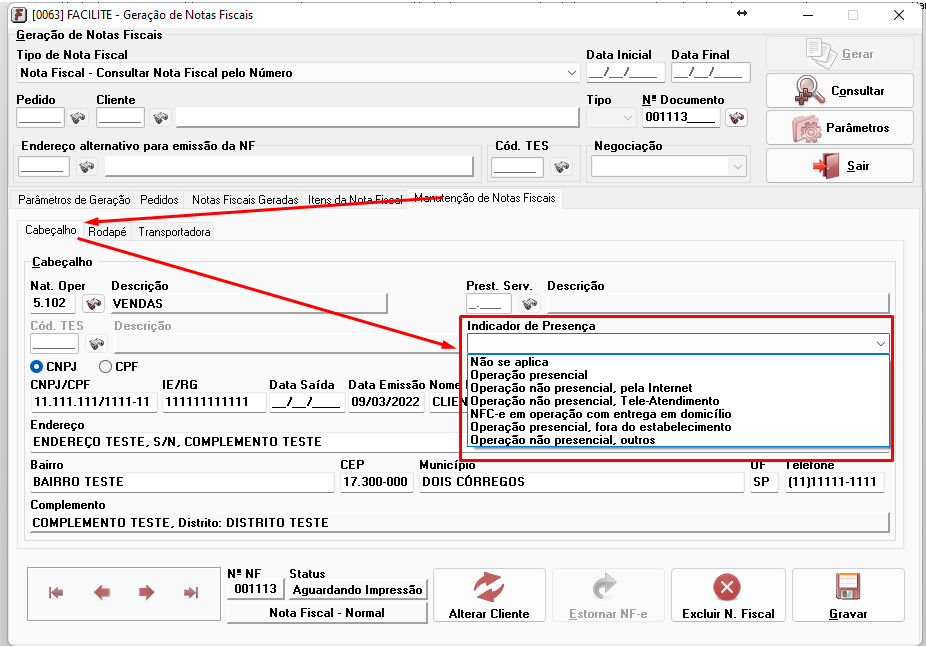Click the Alterar Cliente button
This screenshot has width=926, height=647.
point(489,595)
